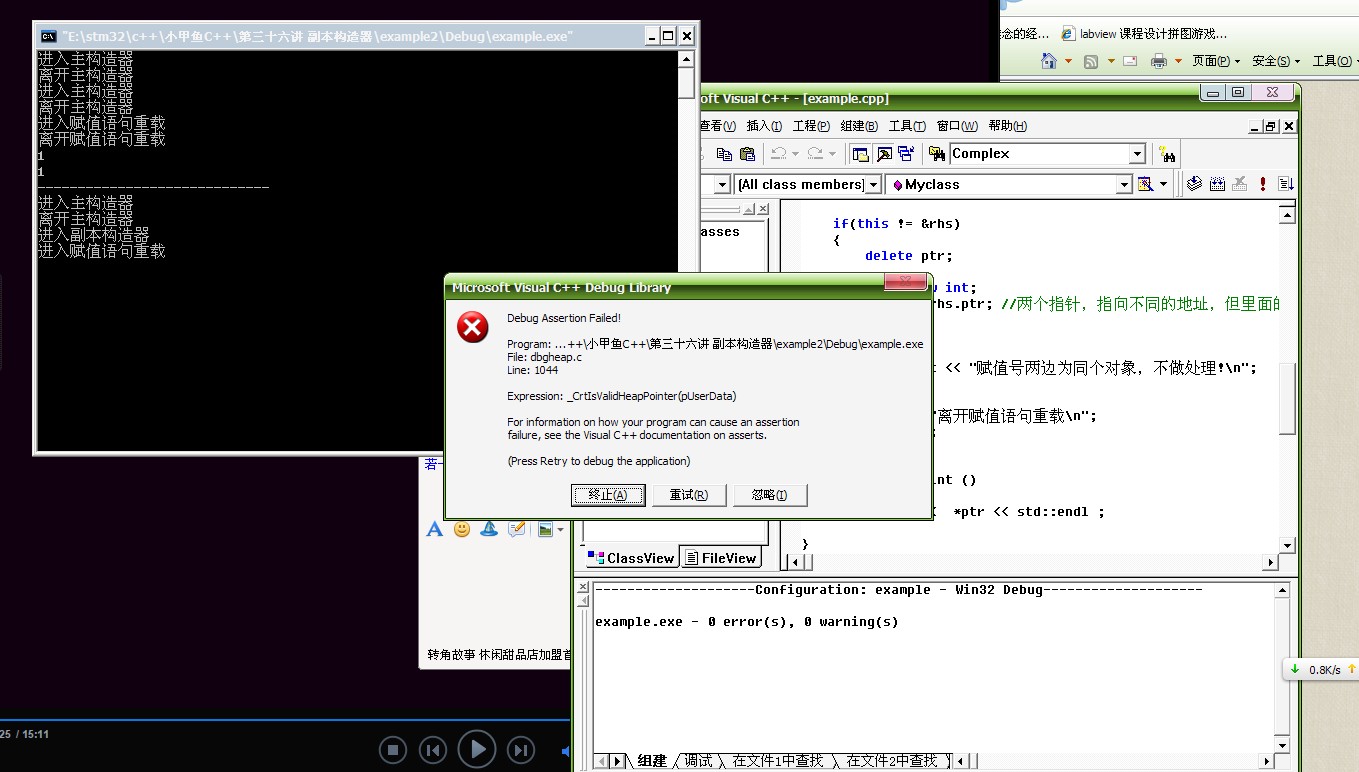Select the labview 课程设计拼图游戏 browser tab
This screenshot has width=1359, height=772.
coord(1144,33)
